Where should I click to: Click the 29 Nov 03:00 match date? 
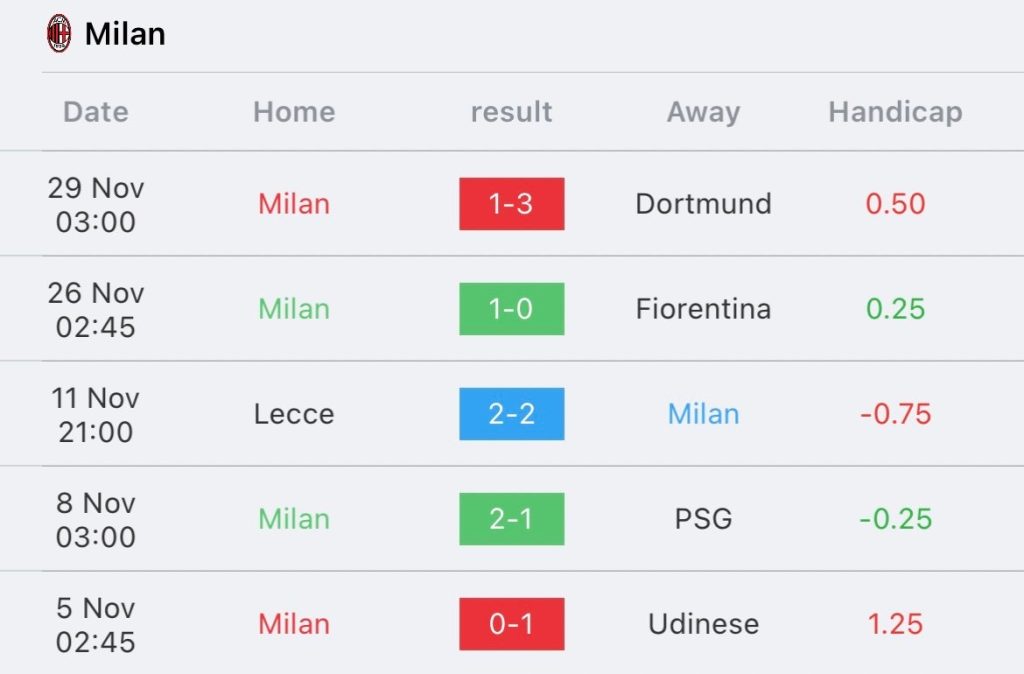tap(95, 204)
